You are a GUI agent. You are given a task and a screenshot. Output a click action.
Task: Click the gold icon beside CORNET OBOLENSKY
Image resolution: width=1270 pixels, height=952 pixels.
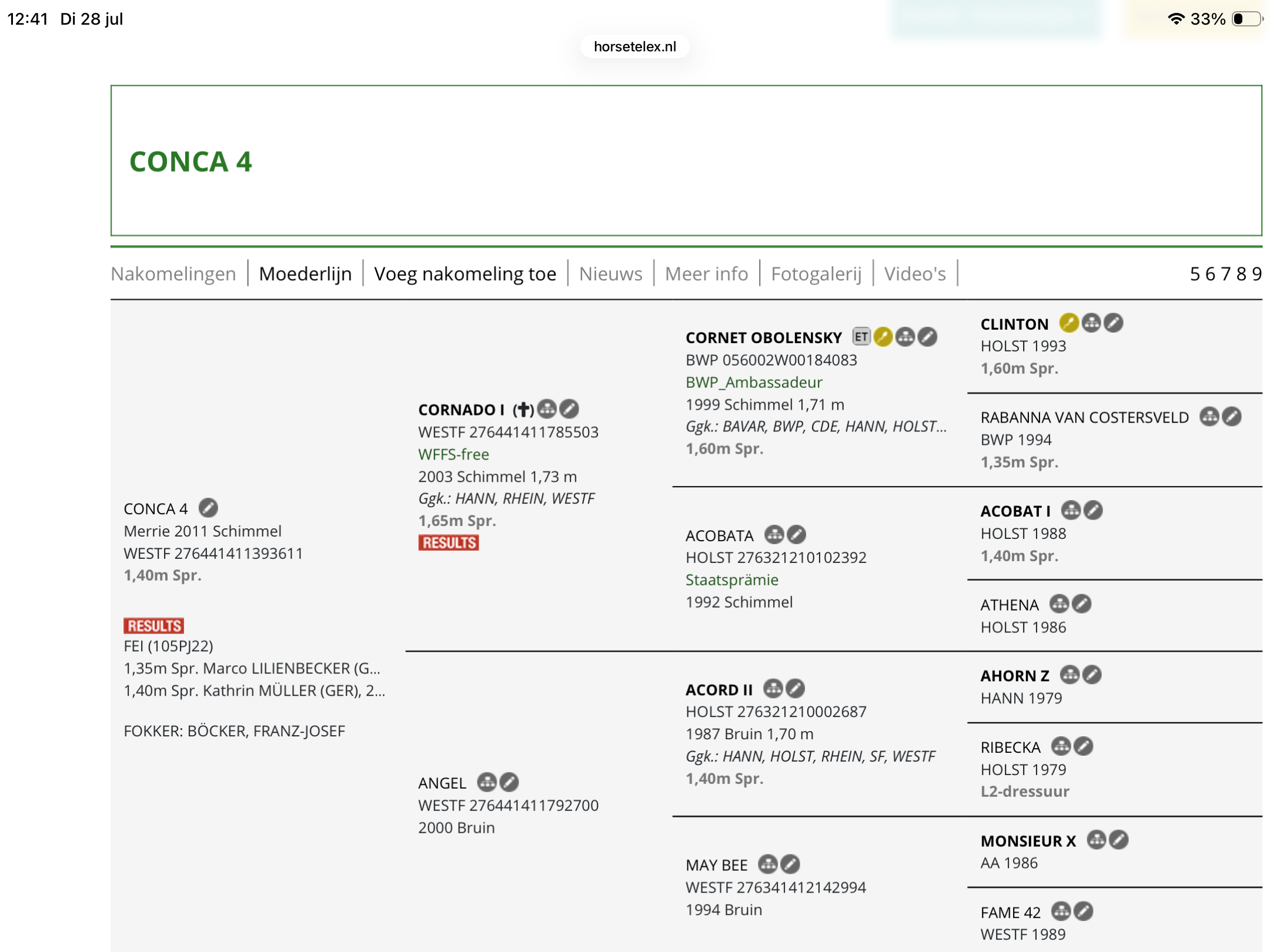point(883,337)
